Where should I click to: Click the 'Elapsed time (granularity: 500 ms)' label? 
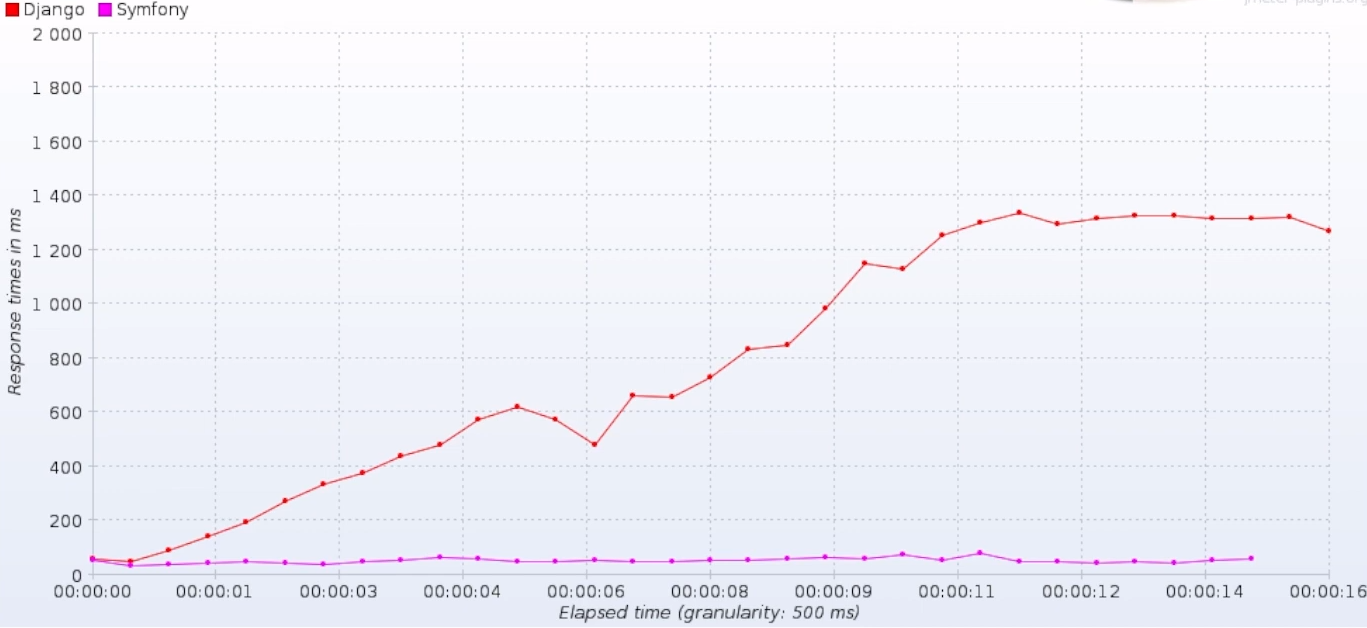coord(709,612)
